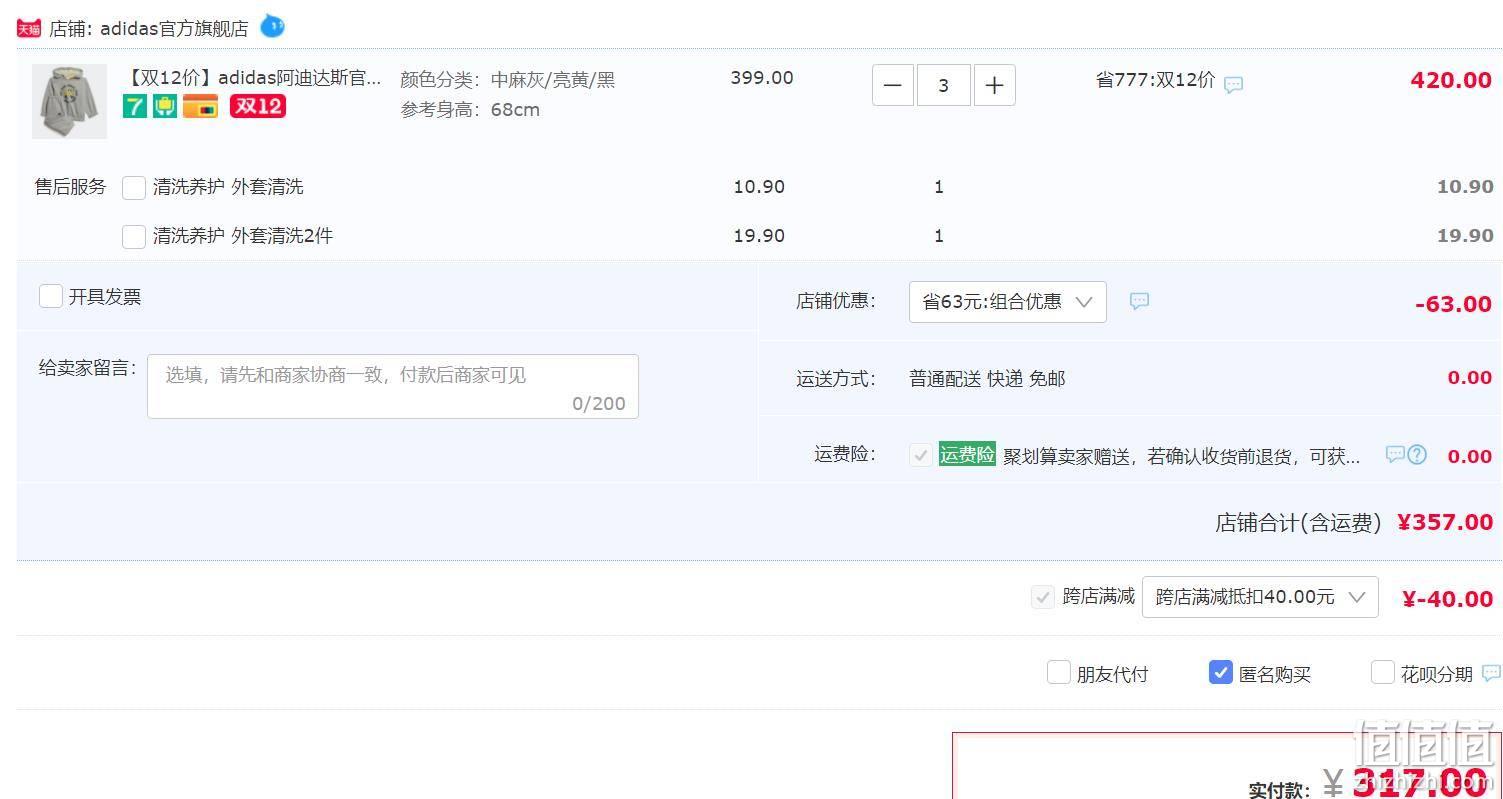
Task: Click the green 7-day return badge
Action: (135, 106)
